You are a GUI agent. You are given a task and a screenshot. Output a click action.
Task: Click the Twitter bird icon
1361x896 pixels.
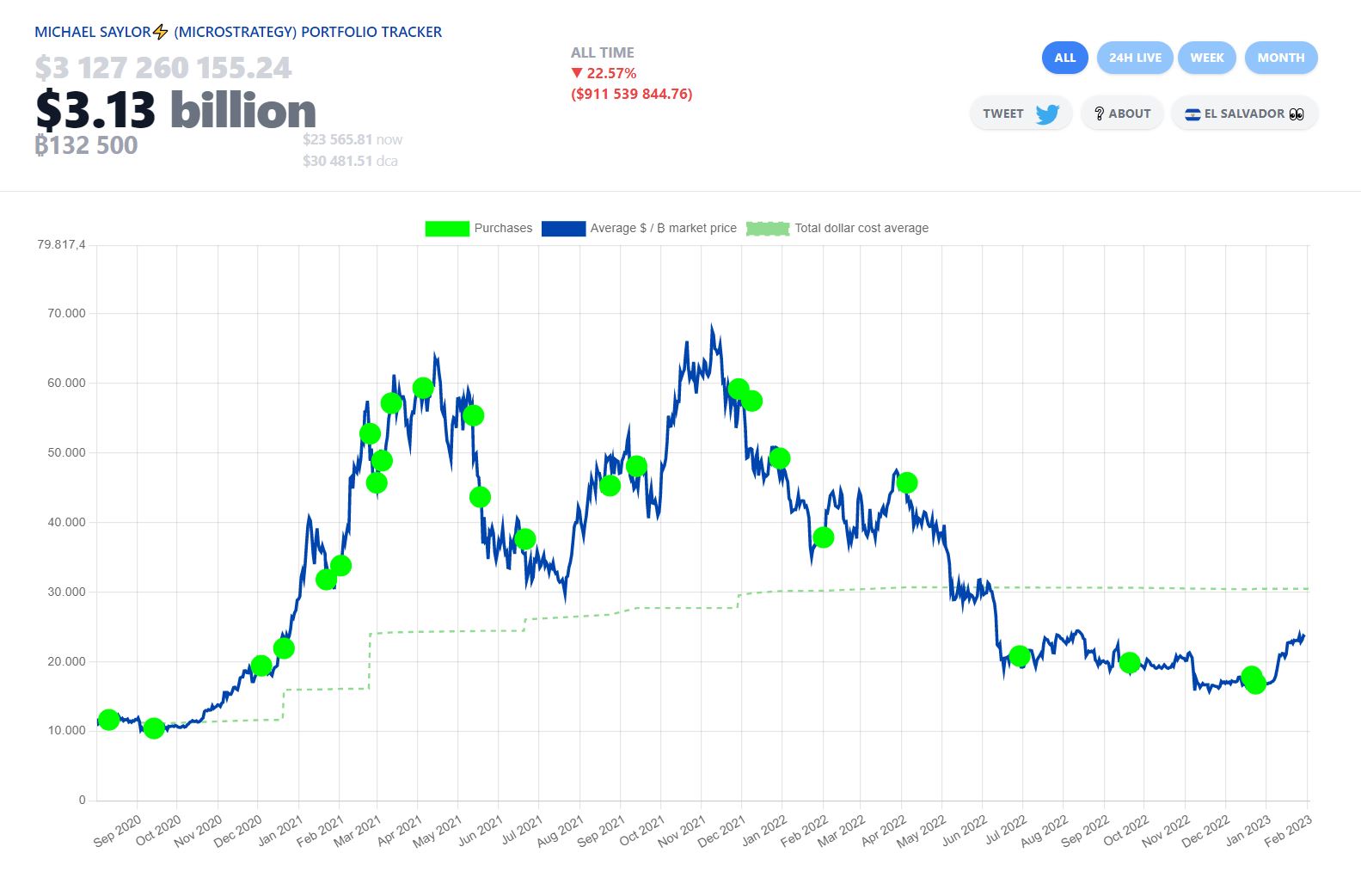click(1047, 114)
